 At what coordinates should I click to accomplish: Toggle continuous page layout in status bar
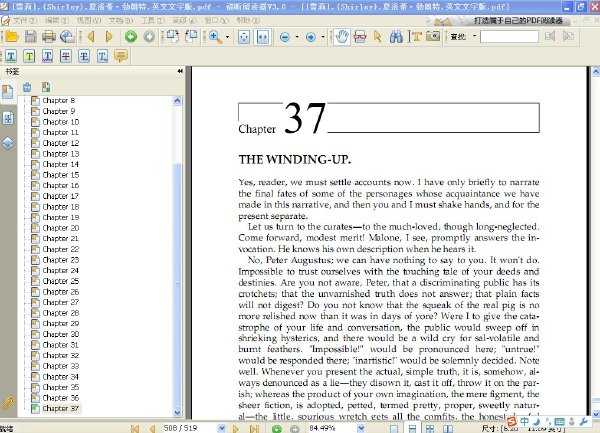(412, 429)
